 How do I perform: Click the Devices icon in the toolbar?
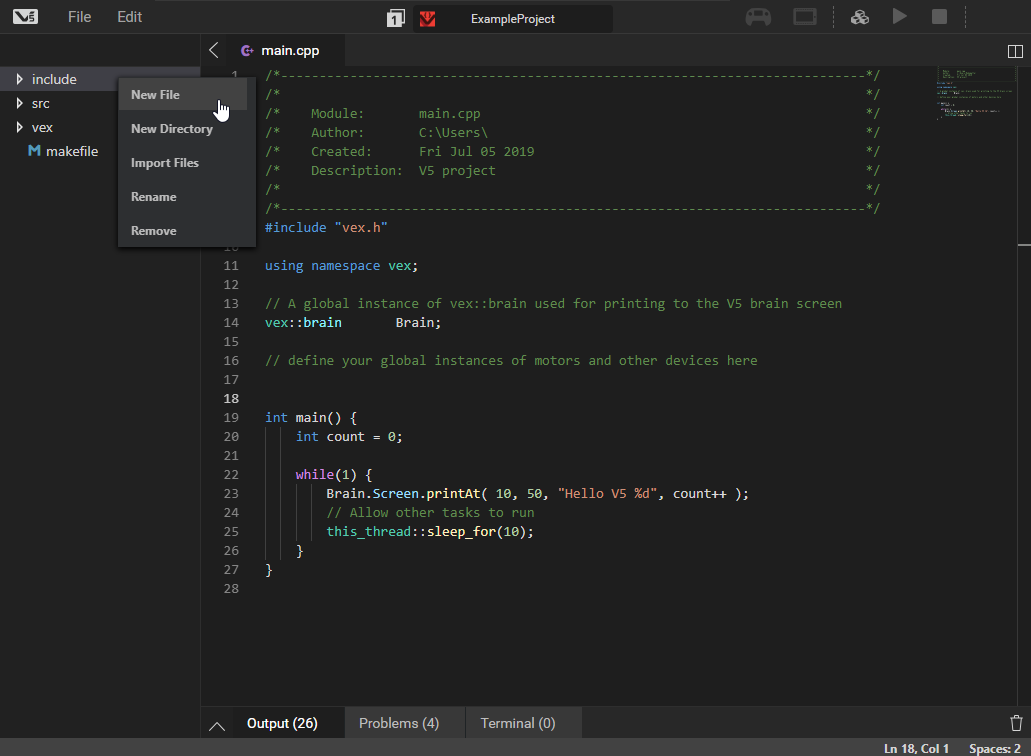[x=860, y=16]
